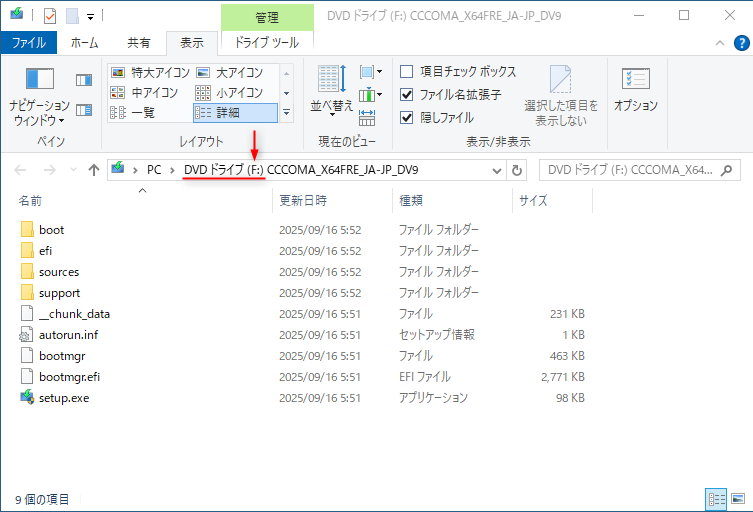
Task: Toggle Item check boxes (項目チェック ボックス)
Action: click(x=407, y=72)
